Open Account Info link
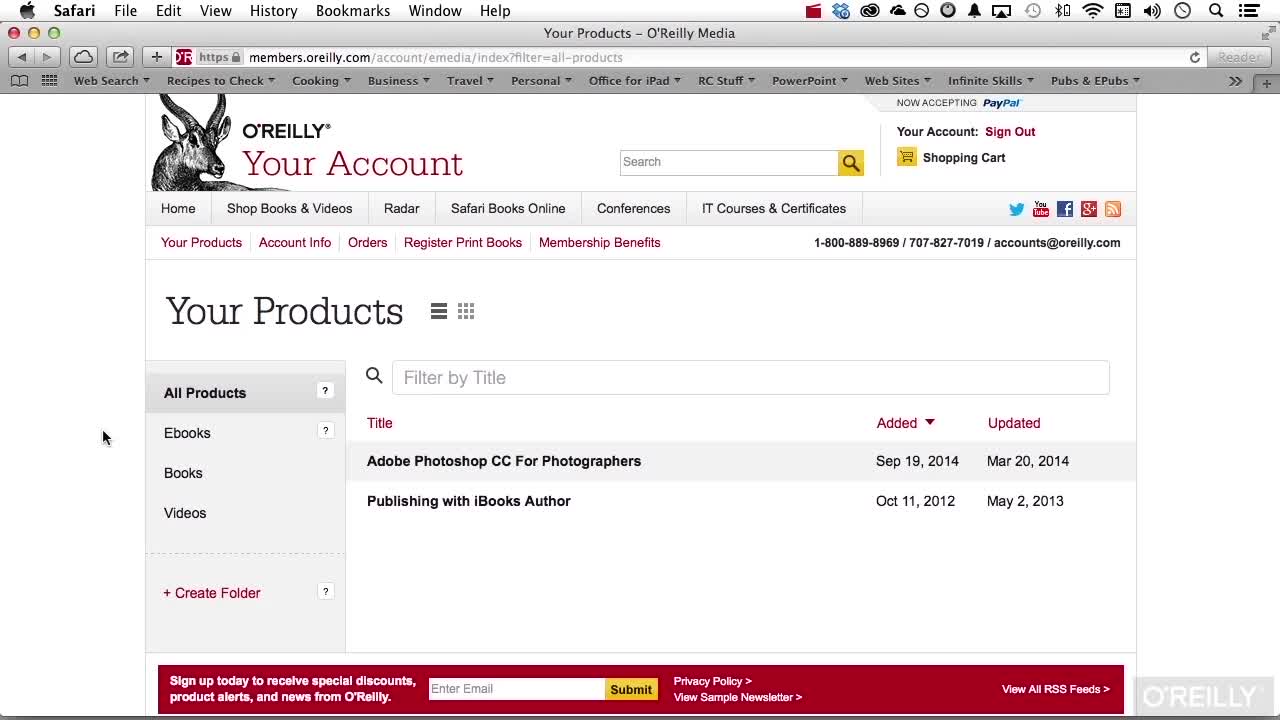Screen dimensions: 1280x720 point(295,243)
